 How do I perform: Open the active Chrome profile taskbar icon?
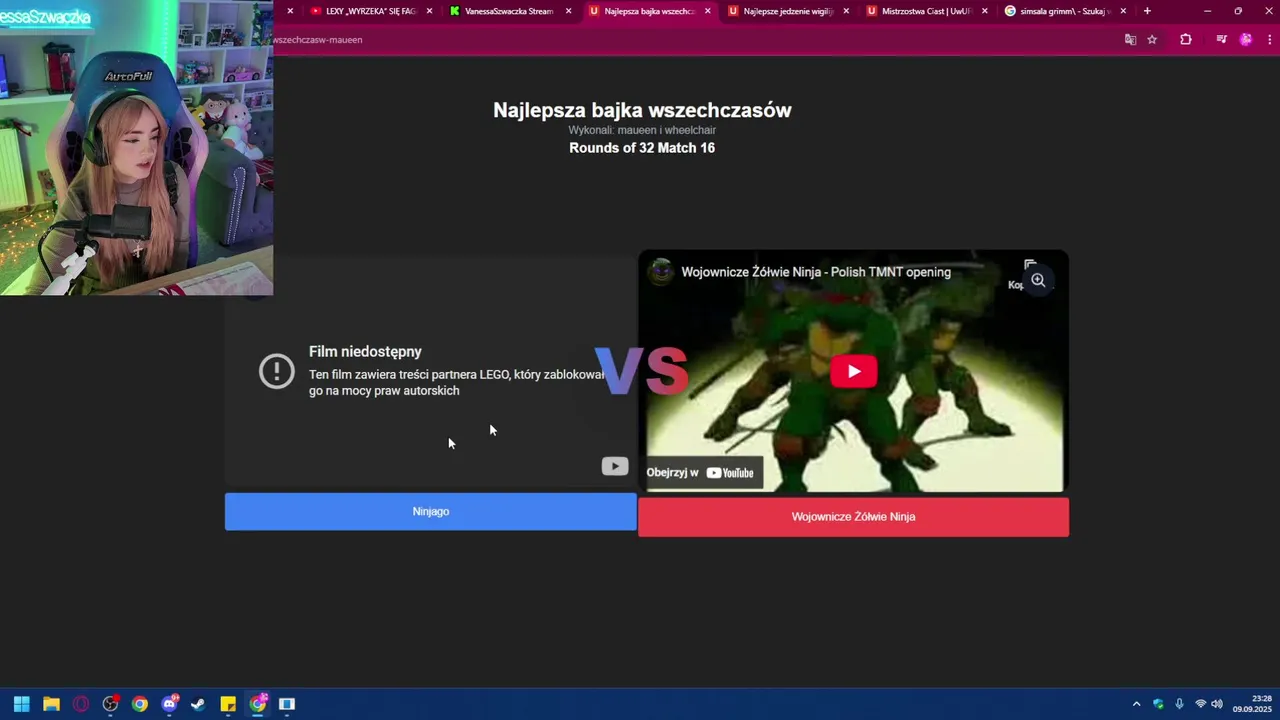[258, 704]
